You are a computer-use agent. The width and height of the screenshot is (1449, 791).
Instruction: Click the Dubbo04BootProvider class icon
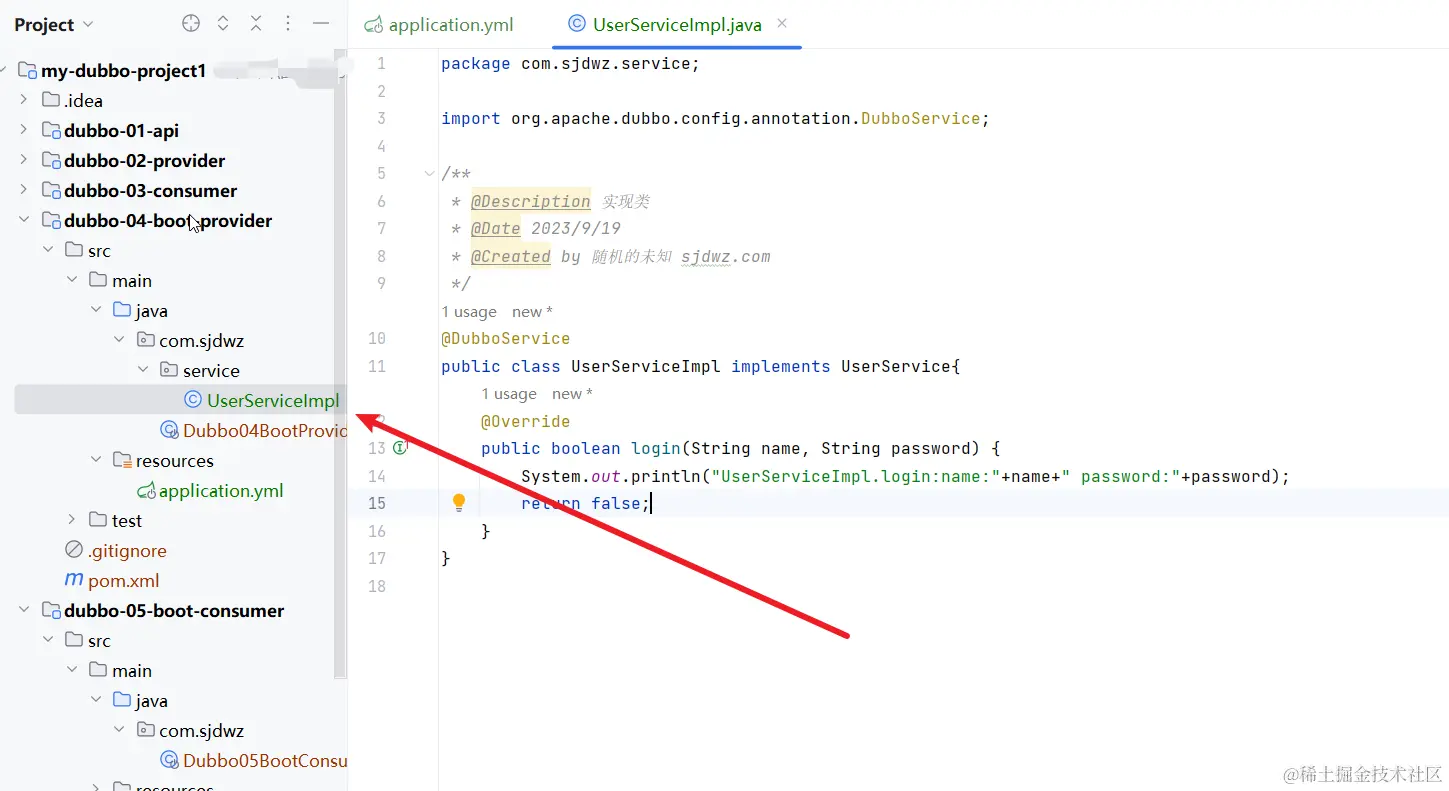(170, 430)
